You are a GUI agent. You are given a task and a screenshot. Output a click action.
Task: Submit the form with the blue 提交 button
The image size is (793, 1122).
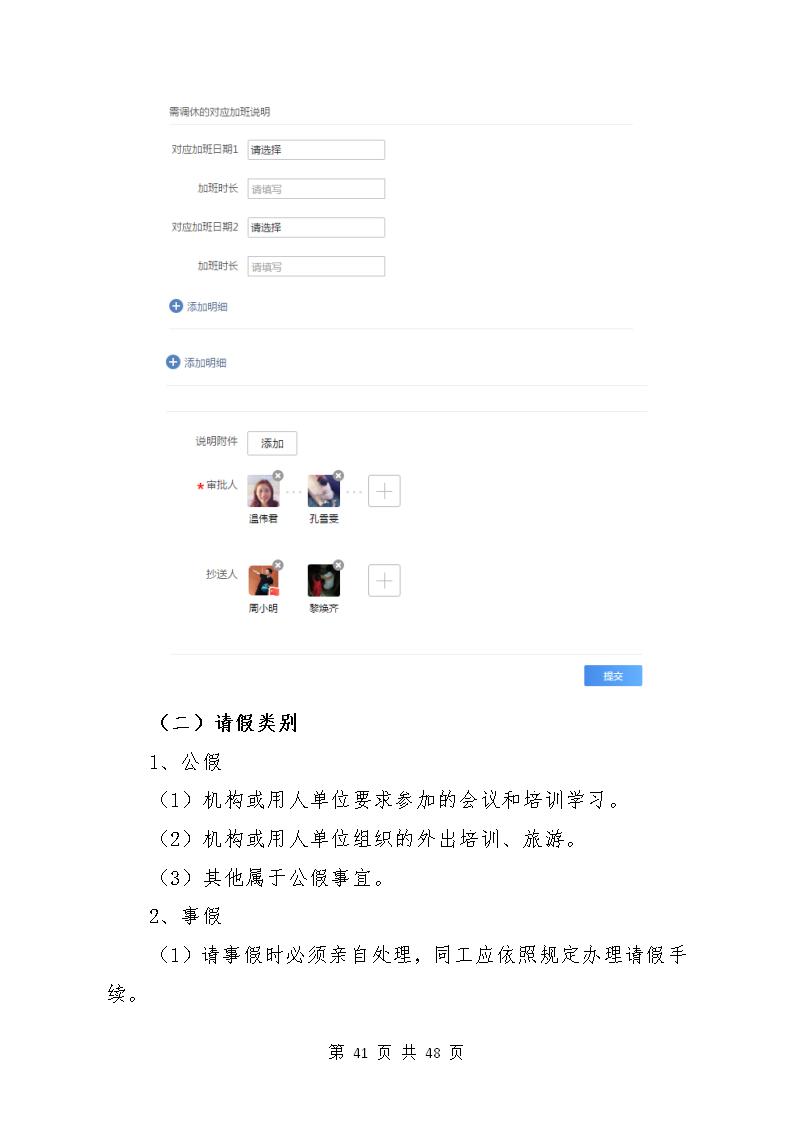coord(613,675)
